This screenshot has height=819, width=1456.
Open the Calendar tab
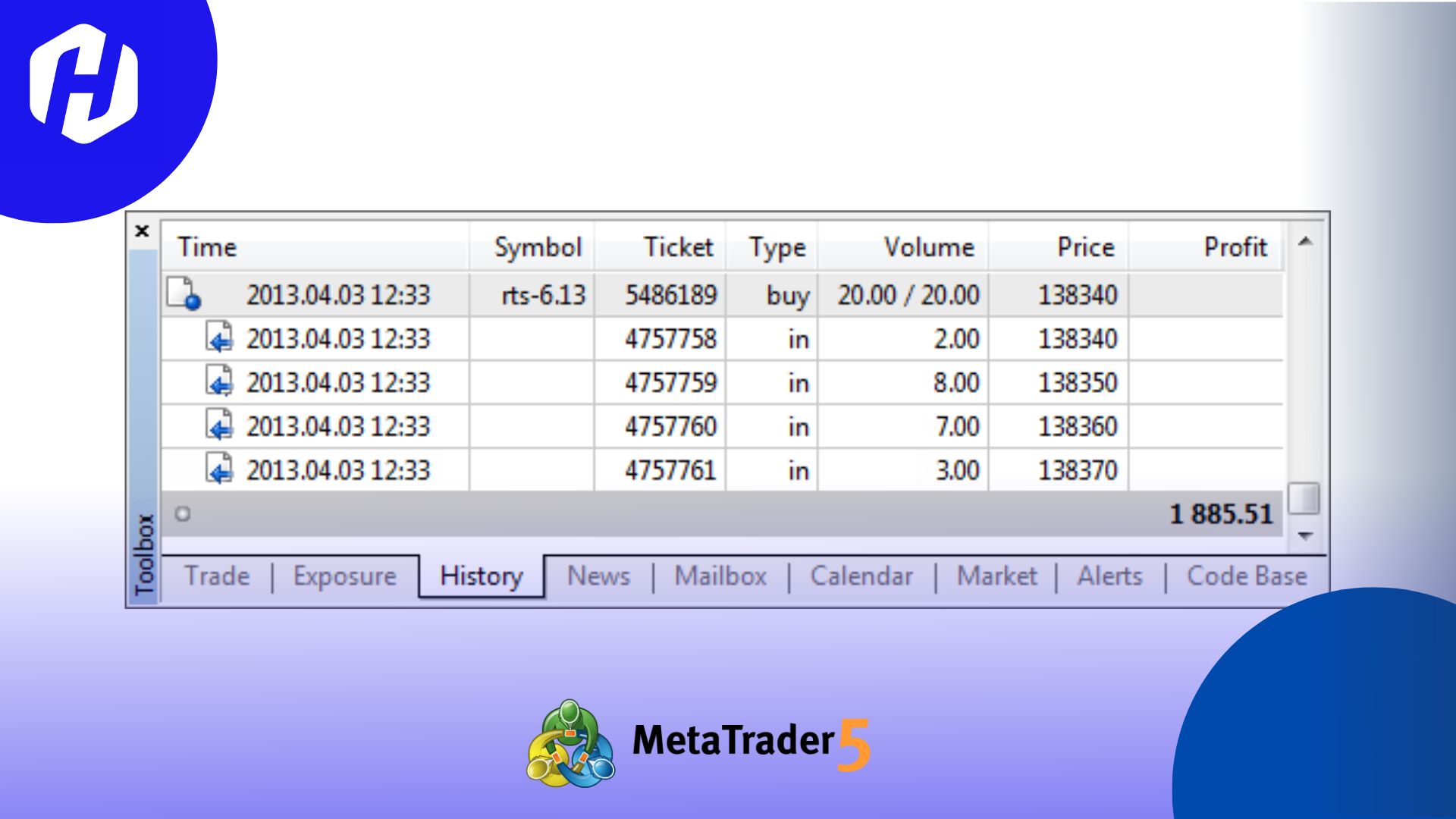pos(862,576)
